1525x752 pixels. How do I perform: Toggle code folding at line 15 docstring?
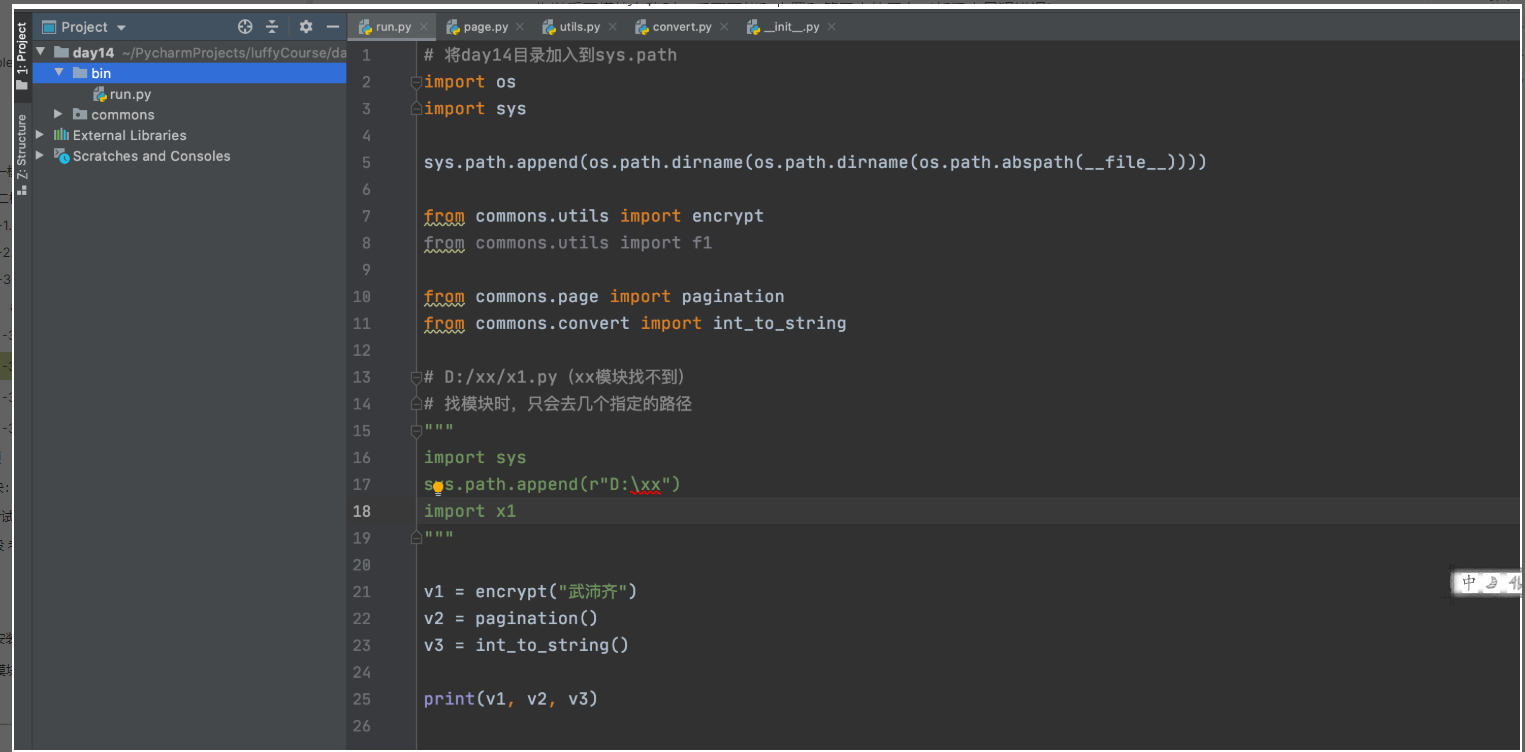(x=416, y=431)
